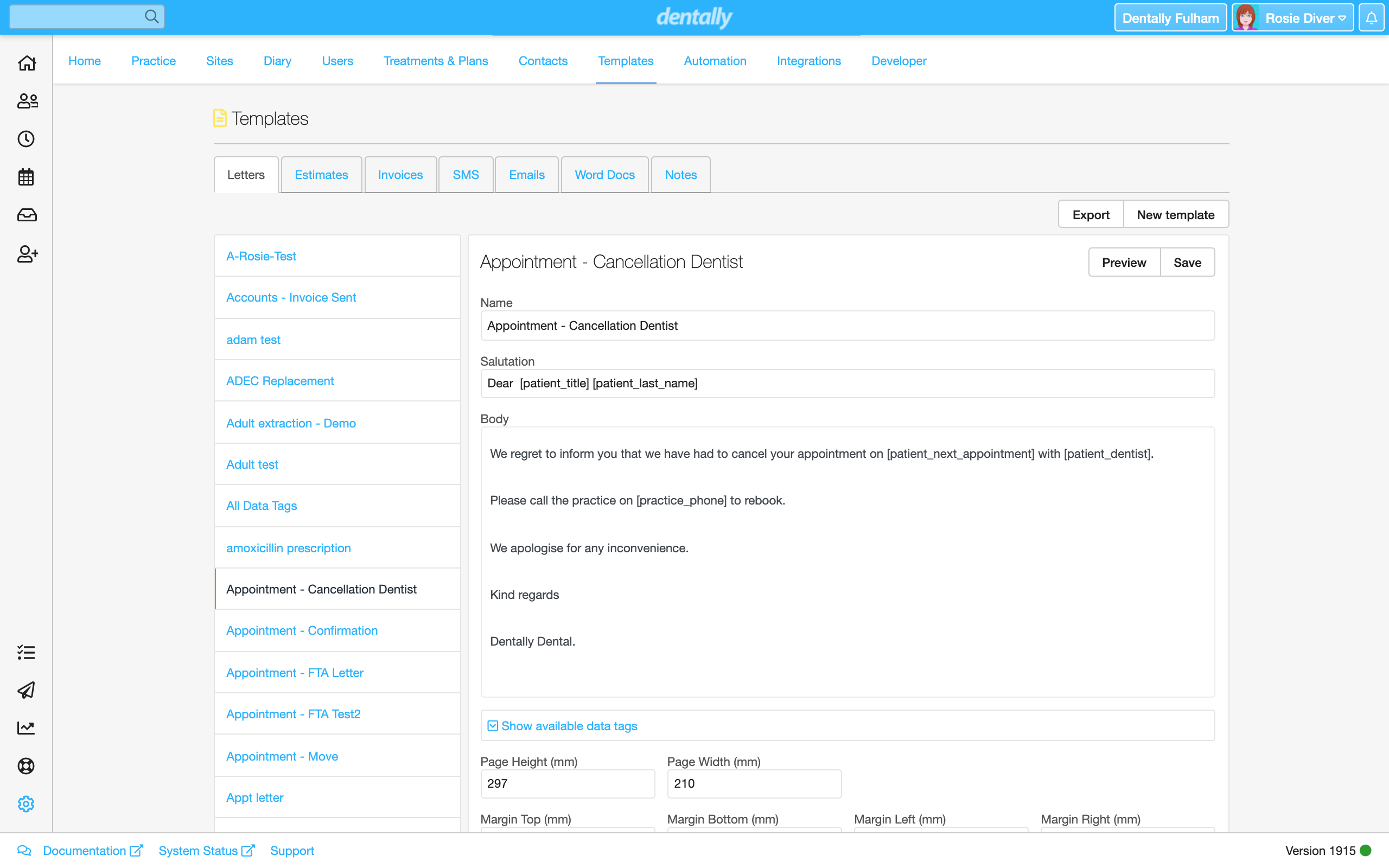
Task: Open the Automation settings menu
Action: (x=715, y=61)
